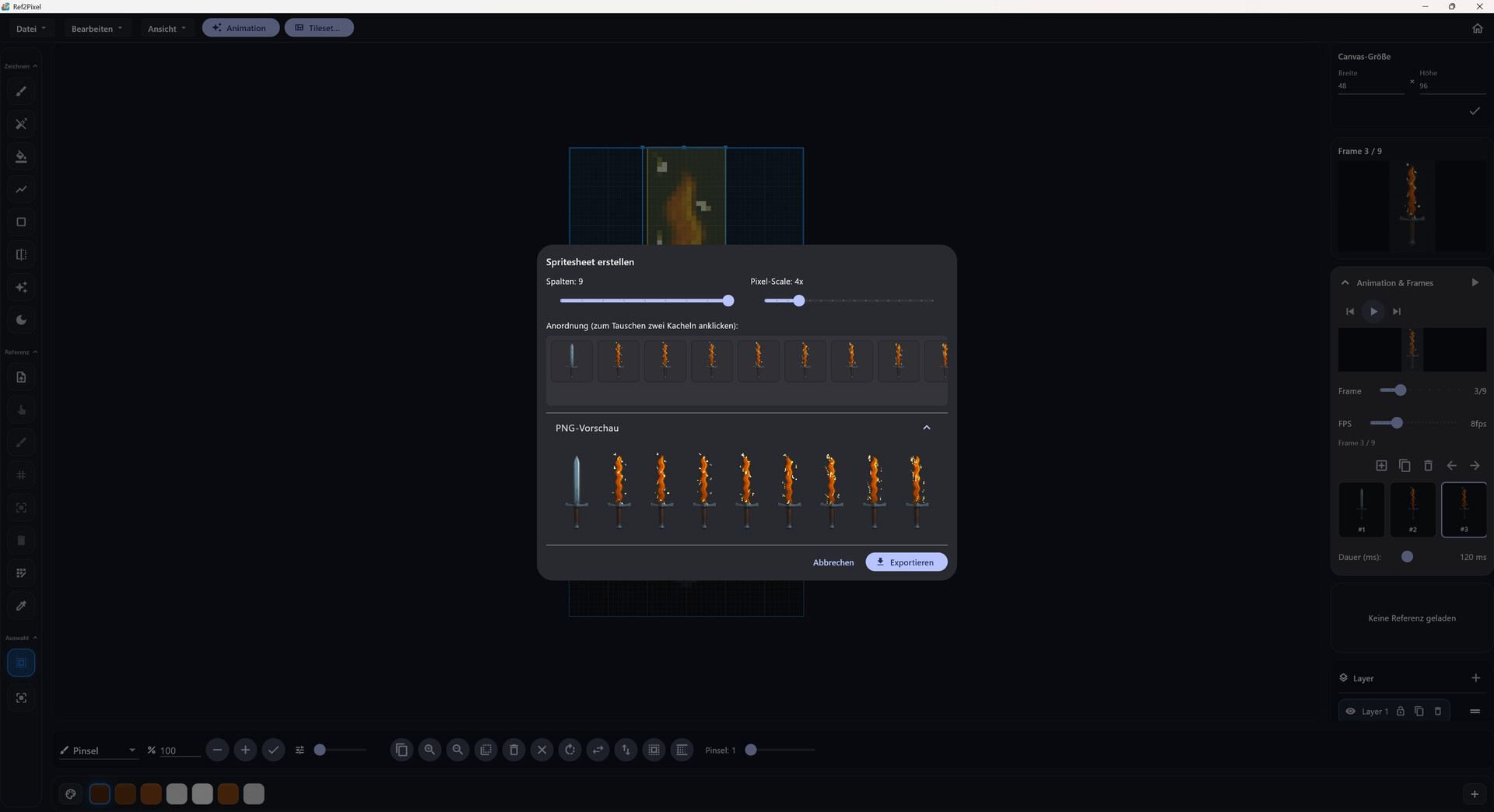The image size is (1494, 812).
Task: Lock Layer 1 with the lock icon
Action: 1401,711
